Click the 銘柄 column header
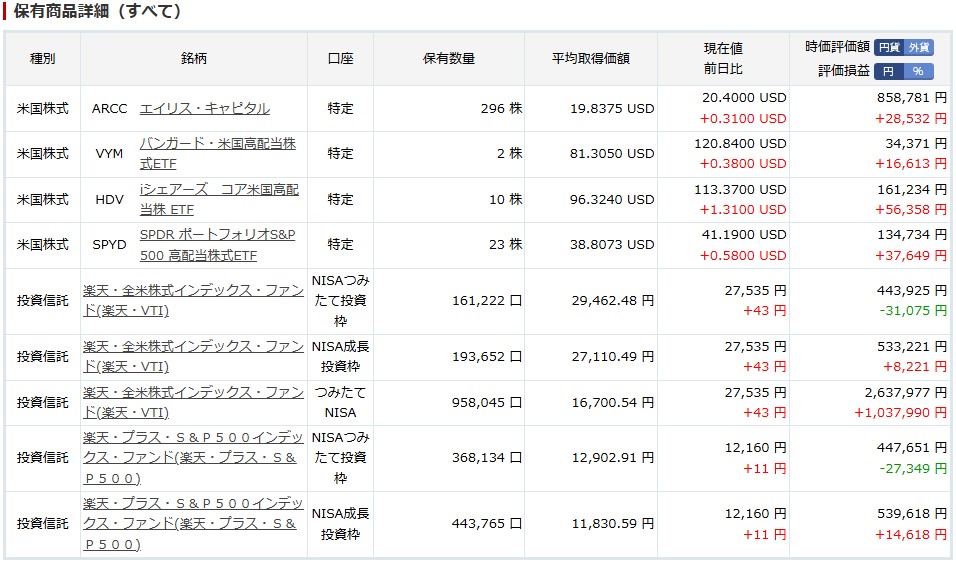 (194, 59)
